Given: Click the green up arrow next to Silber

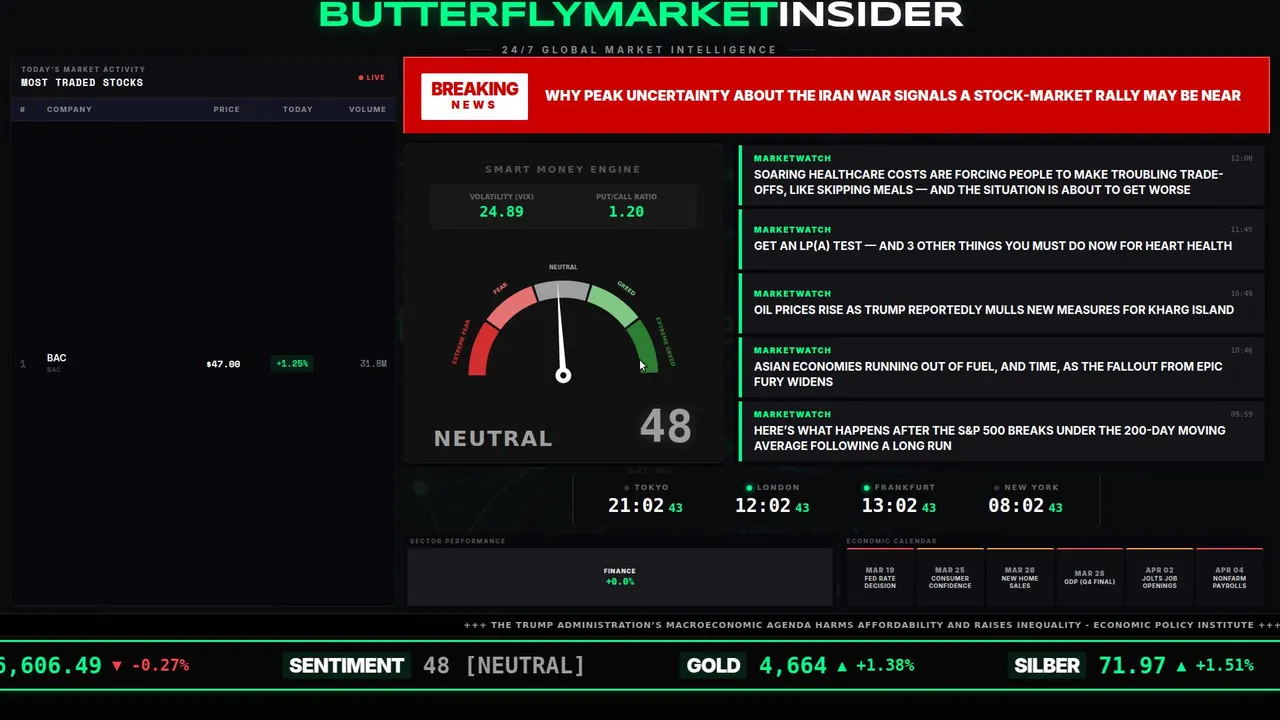Looking at the screenshot, I should click(1181, 665).
